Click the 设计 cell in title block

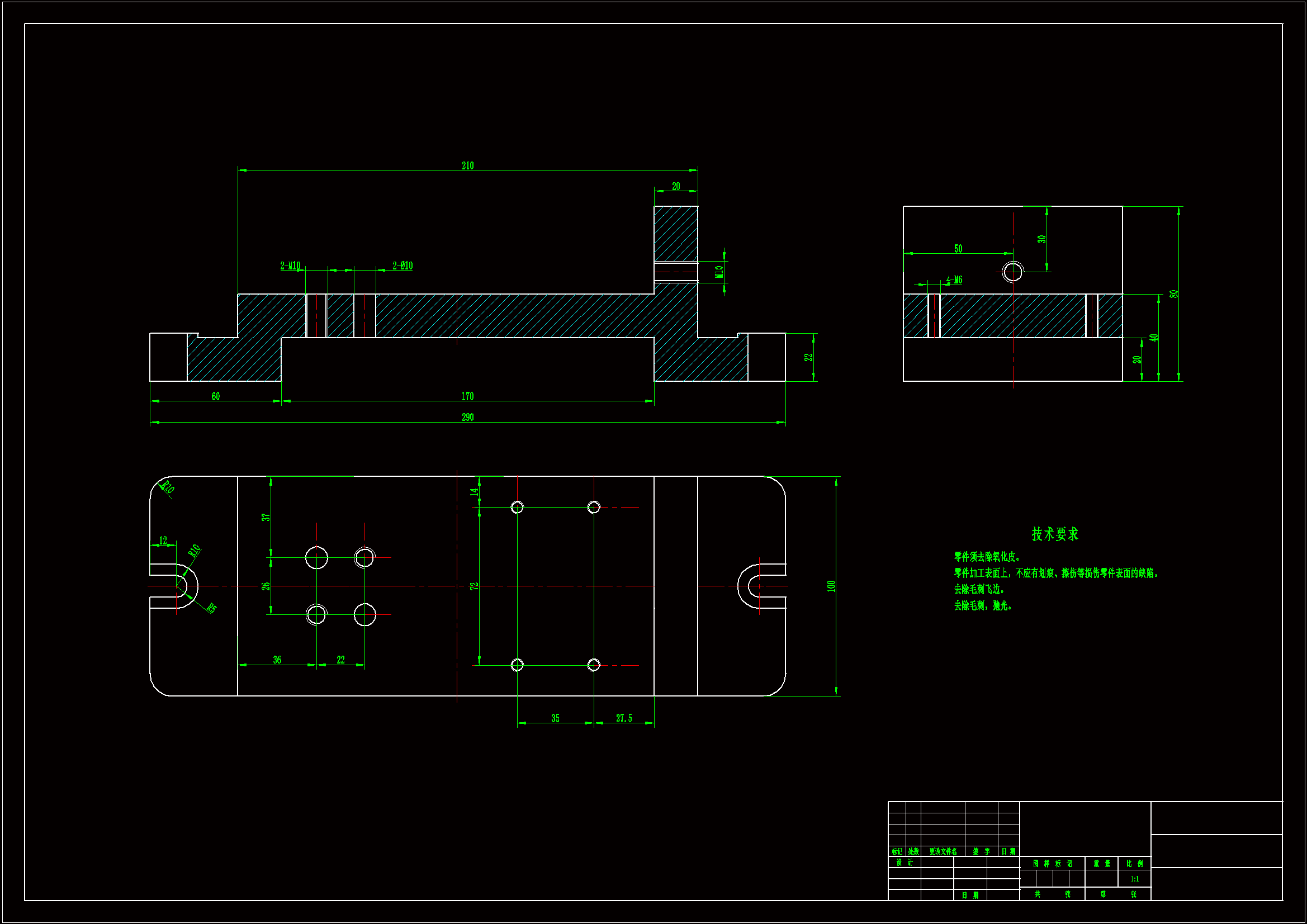click(x=905, y=863)
